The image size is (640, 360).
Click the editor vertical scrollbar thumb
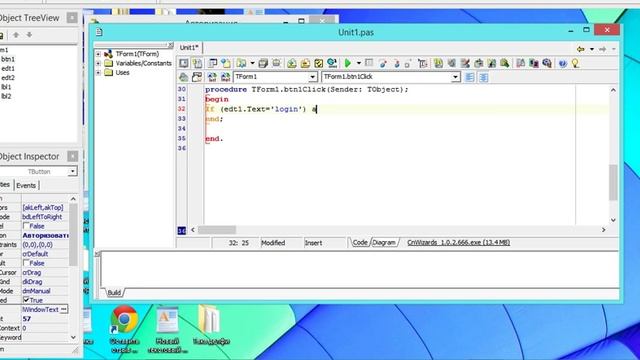(x=613, y=182)
